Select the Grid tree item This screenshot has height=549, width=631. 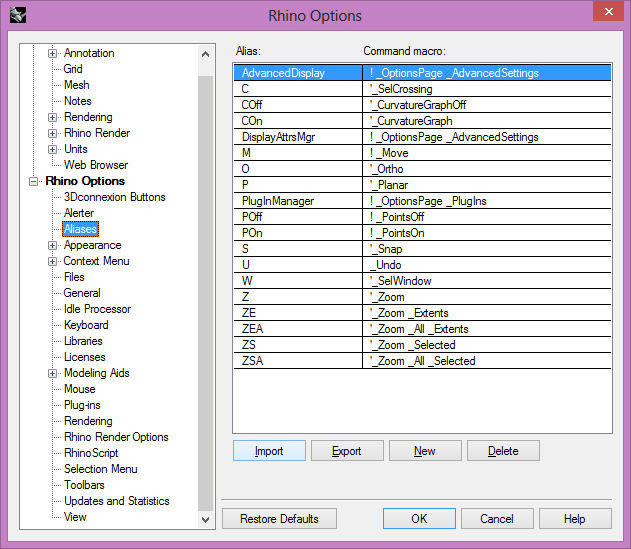pos(73,69)
